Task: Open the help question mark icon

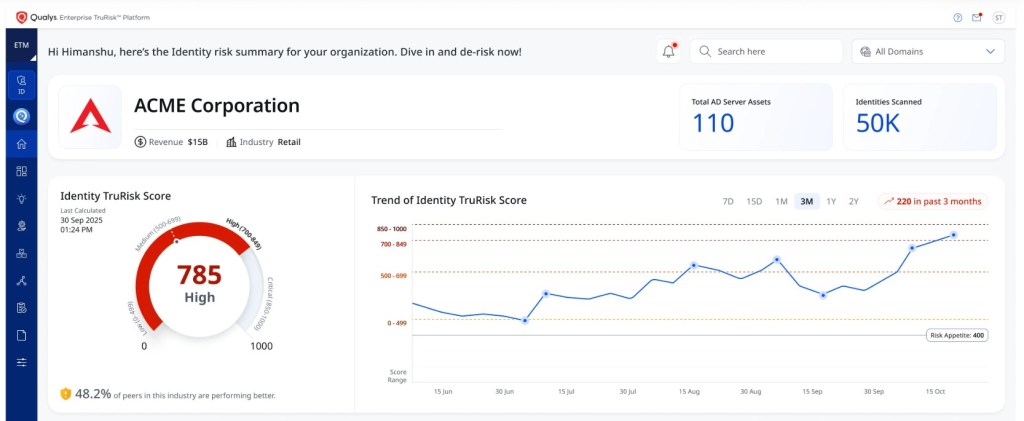Action: point(957,17)
